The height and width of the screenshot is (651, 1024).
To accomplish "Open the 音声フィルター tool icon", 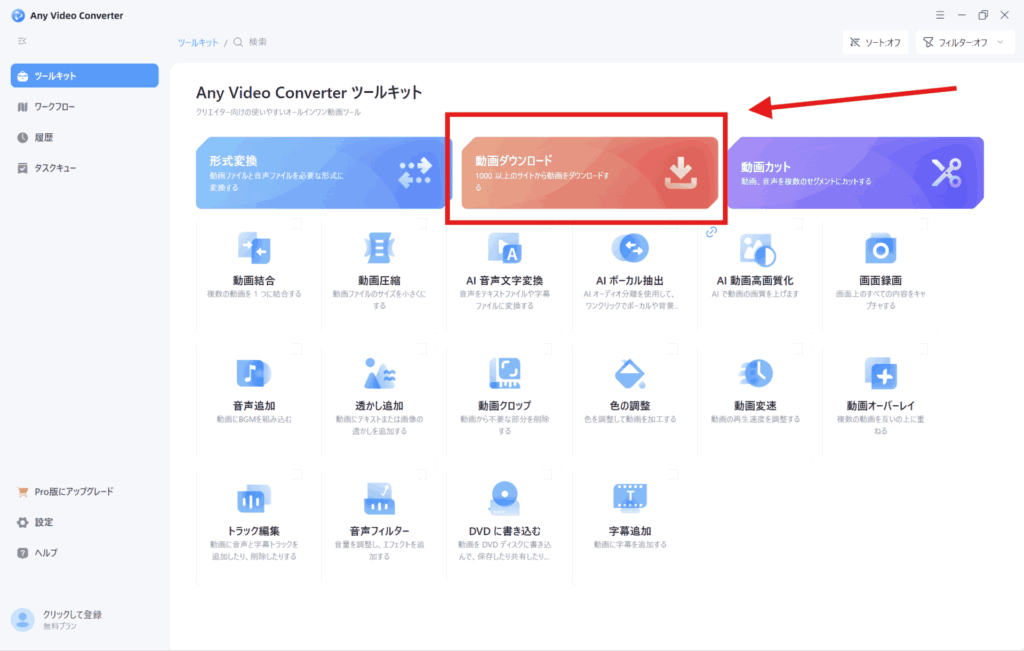I will (379, 499).
